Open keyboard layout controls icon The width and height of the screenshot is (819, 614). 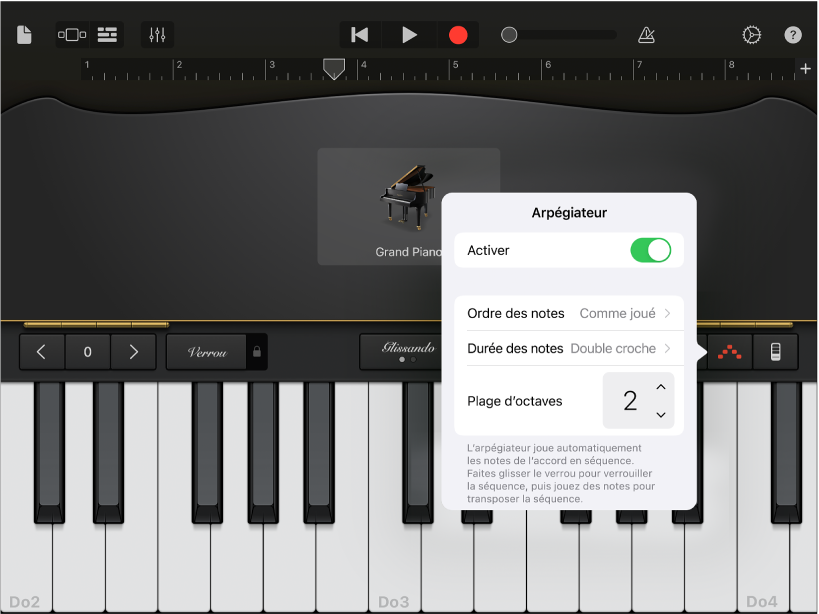775,352
